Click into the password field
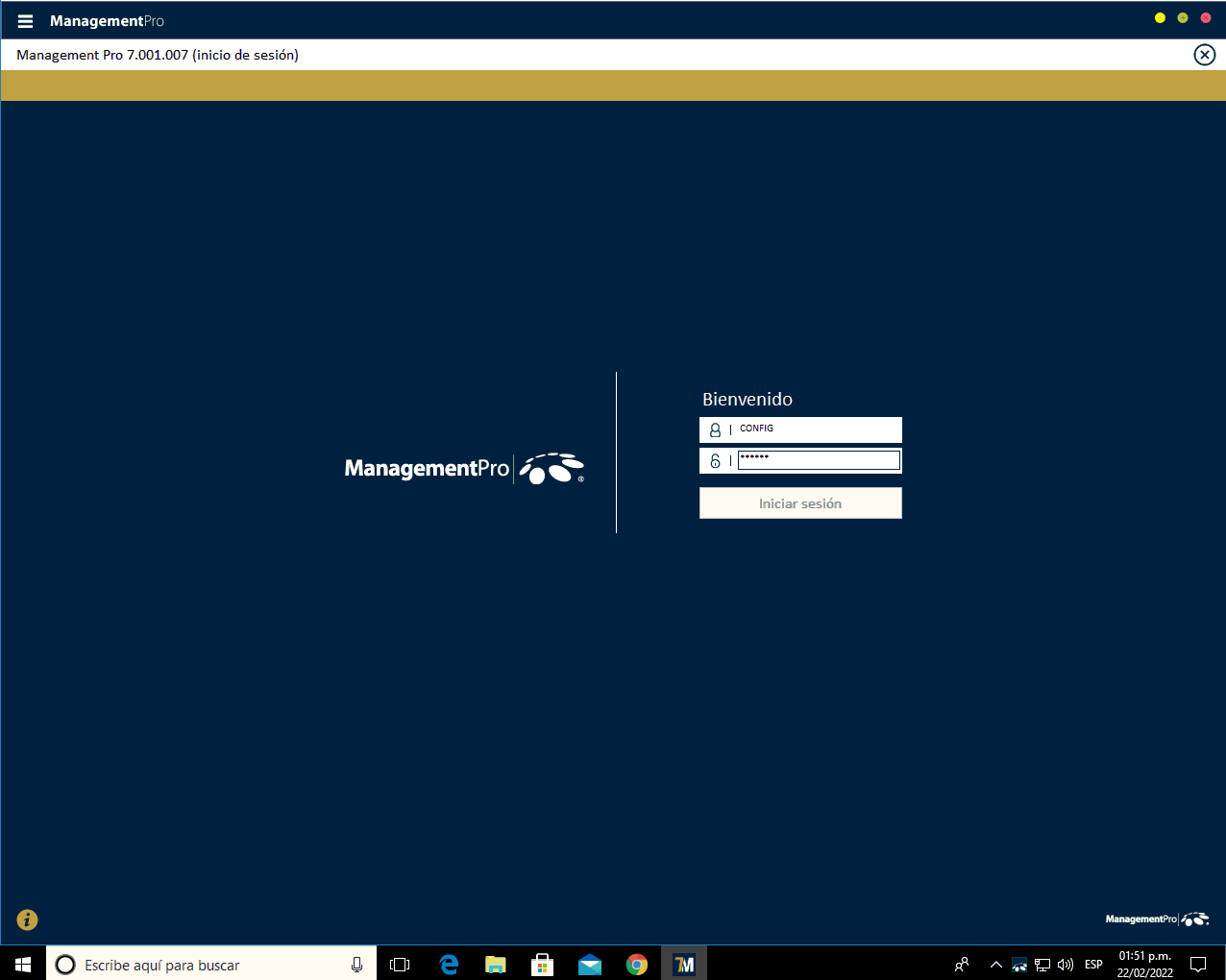Viewport: 1226px width, 980px height. point(818,461)
